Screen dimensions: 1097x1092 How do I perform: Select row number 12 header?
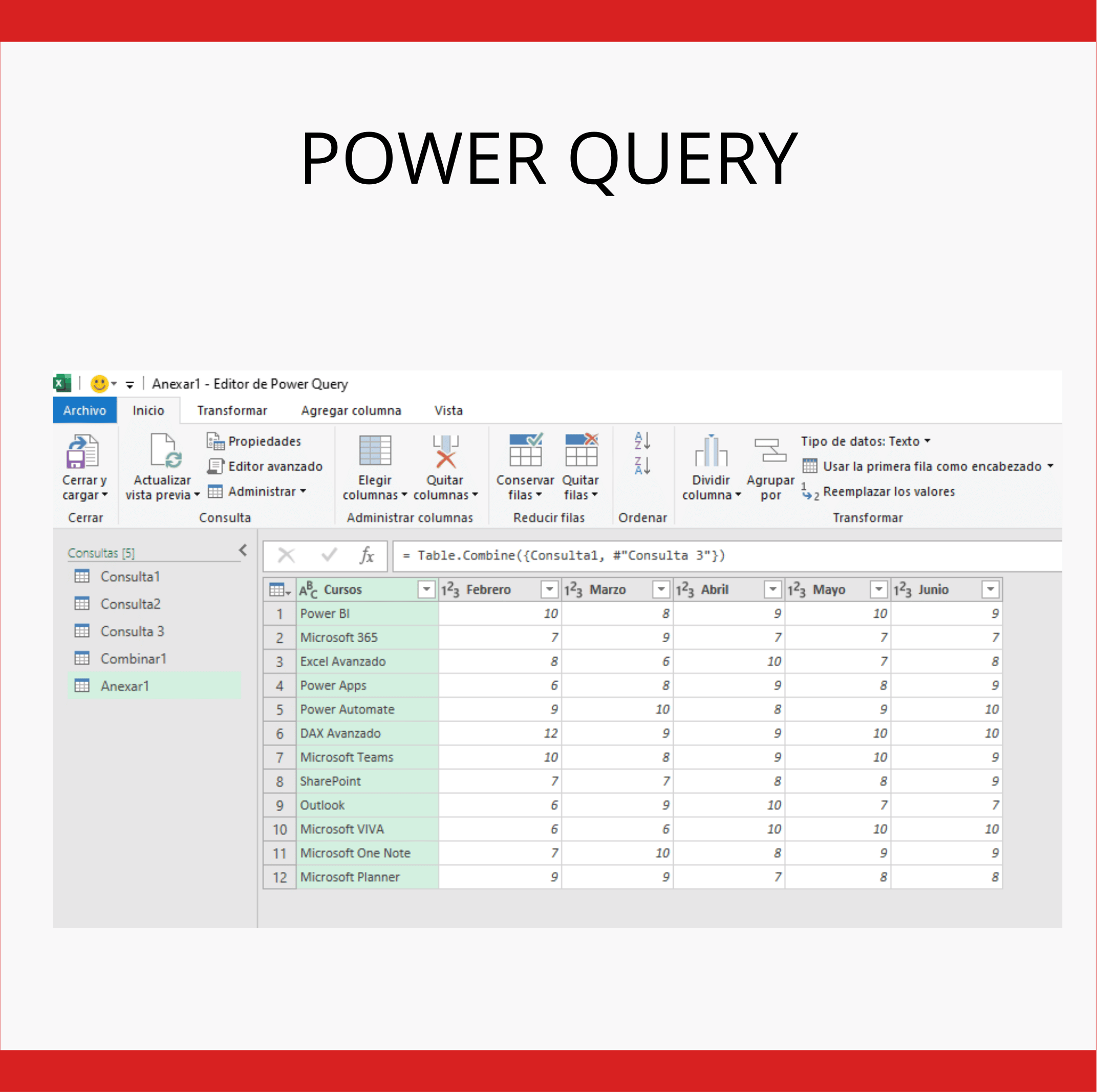coord(279,877)
